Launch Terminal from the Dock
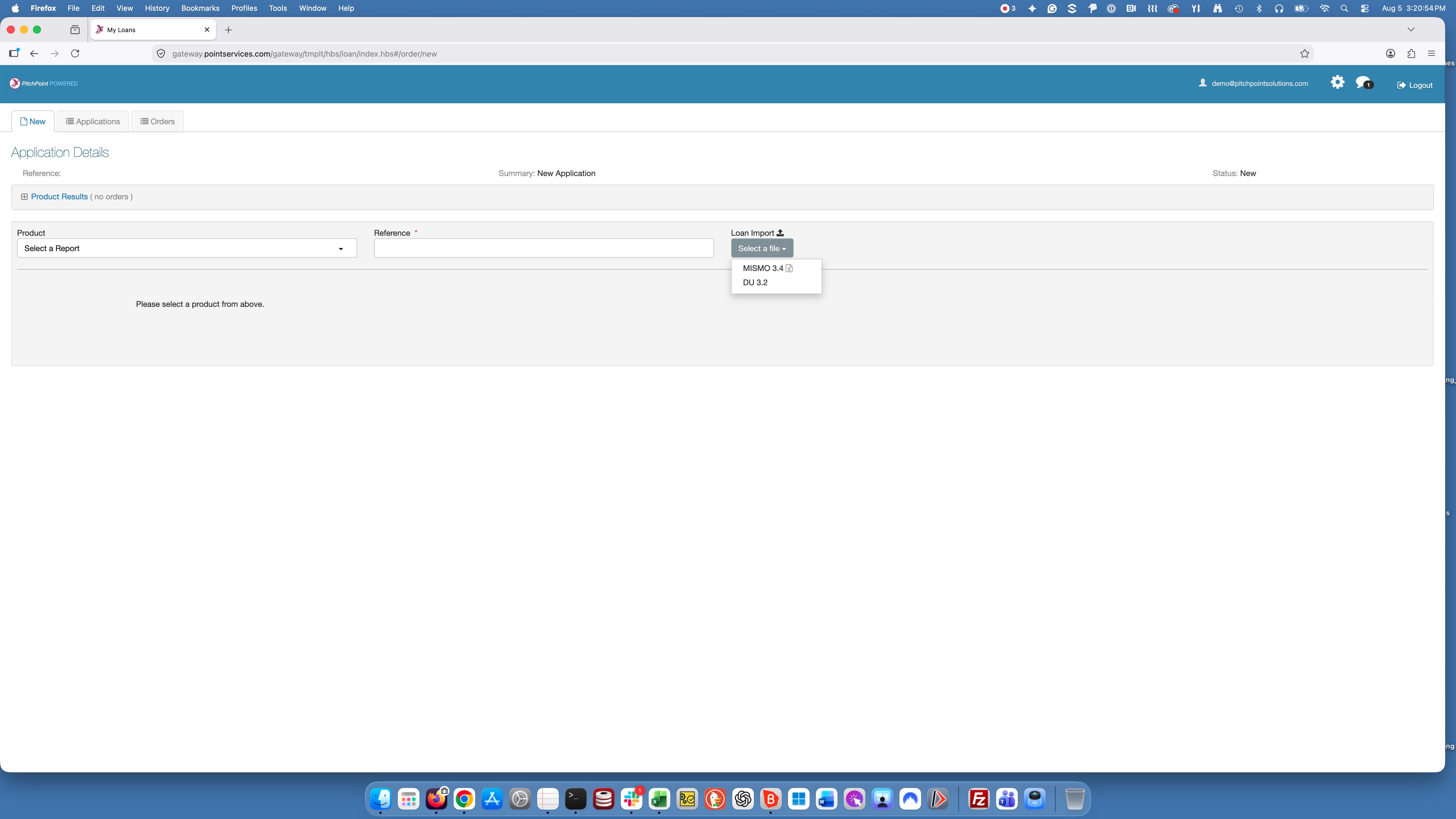 [575, 799]
